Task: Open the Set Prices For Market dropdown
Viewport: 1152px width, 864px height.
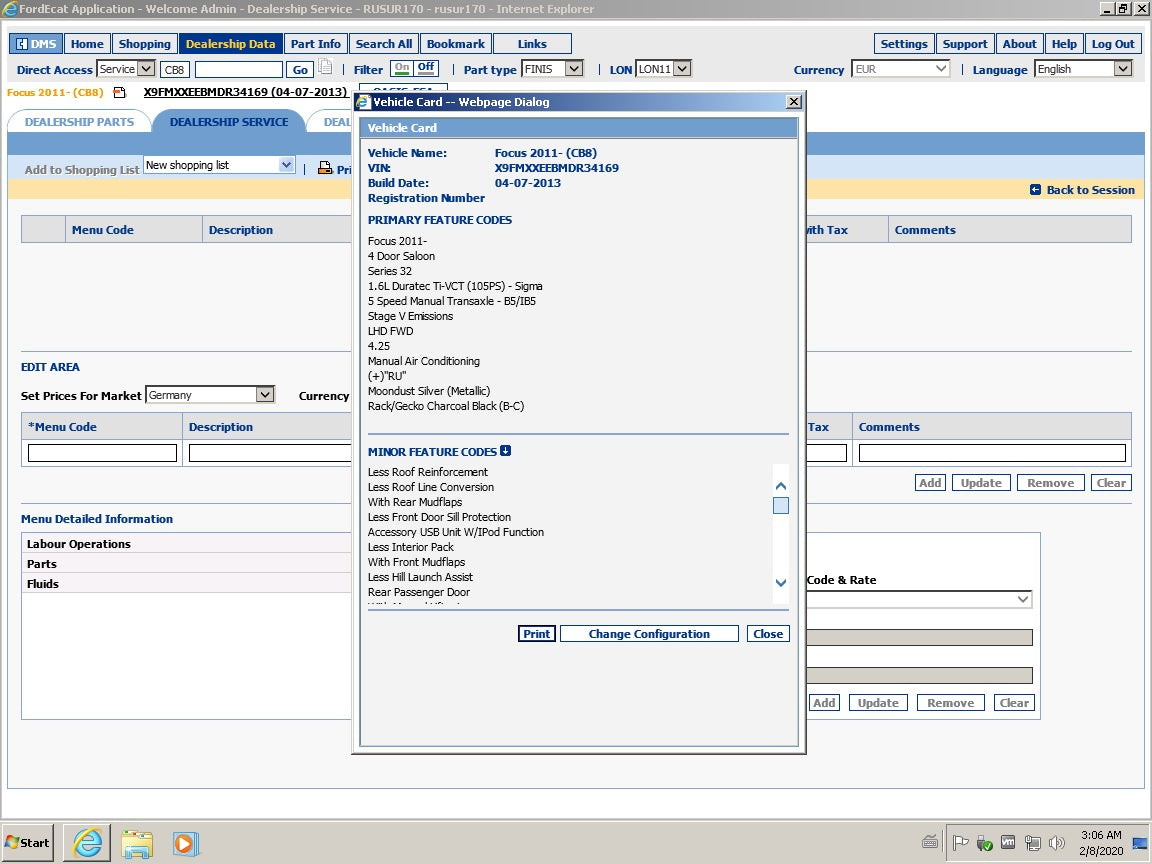Action: click(x=264, y=395)
